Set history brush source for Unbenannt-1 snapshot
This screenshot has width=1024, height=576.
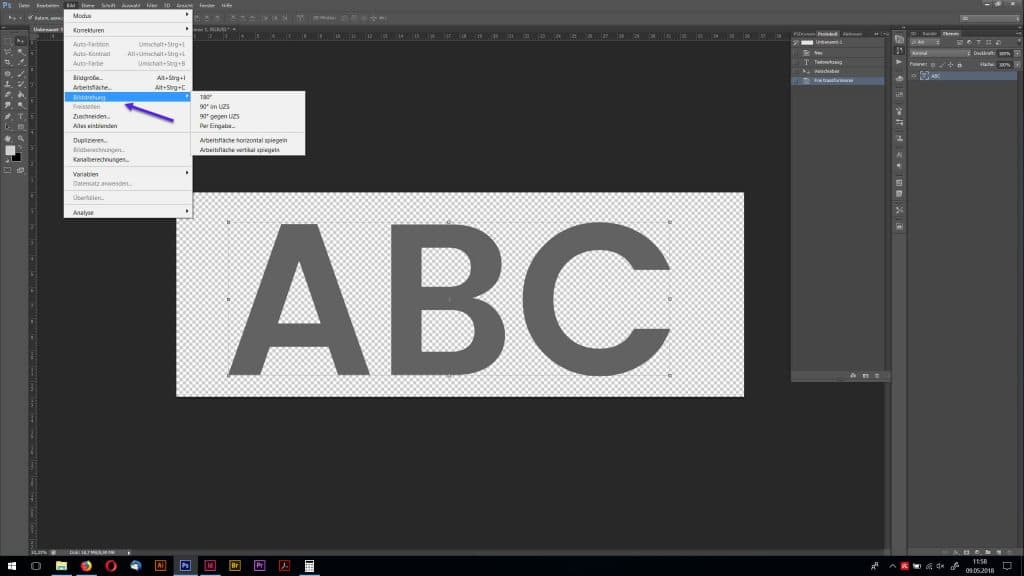(795, 42)
